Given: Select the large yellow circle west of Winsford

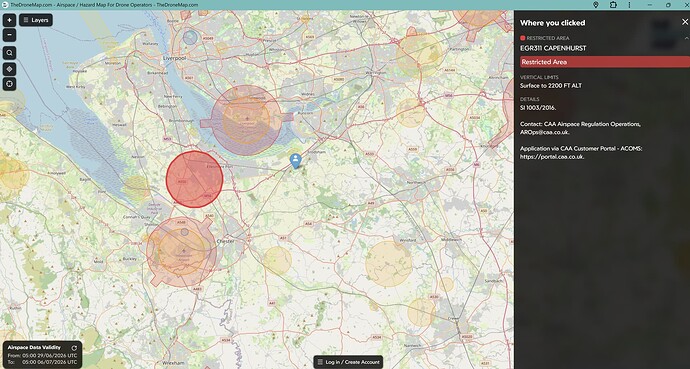Looking at the screenshot, I should [389, 264].
